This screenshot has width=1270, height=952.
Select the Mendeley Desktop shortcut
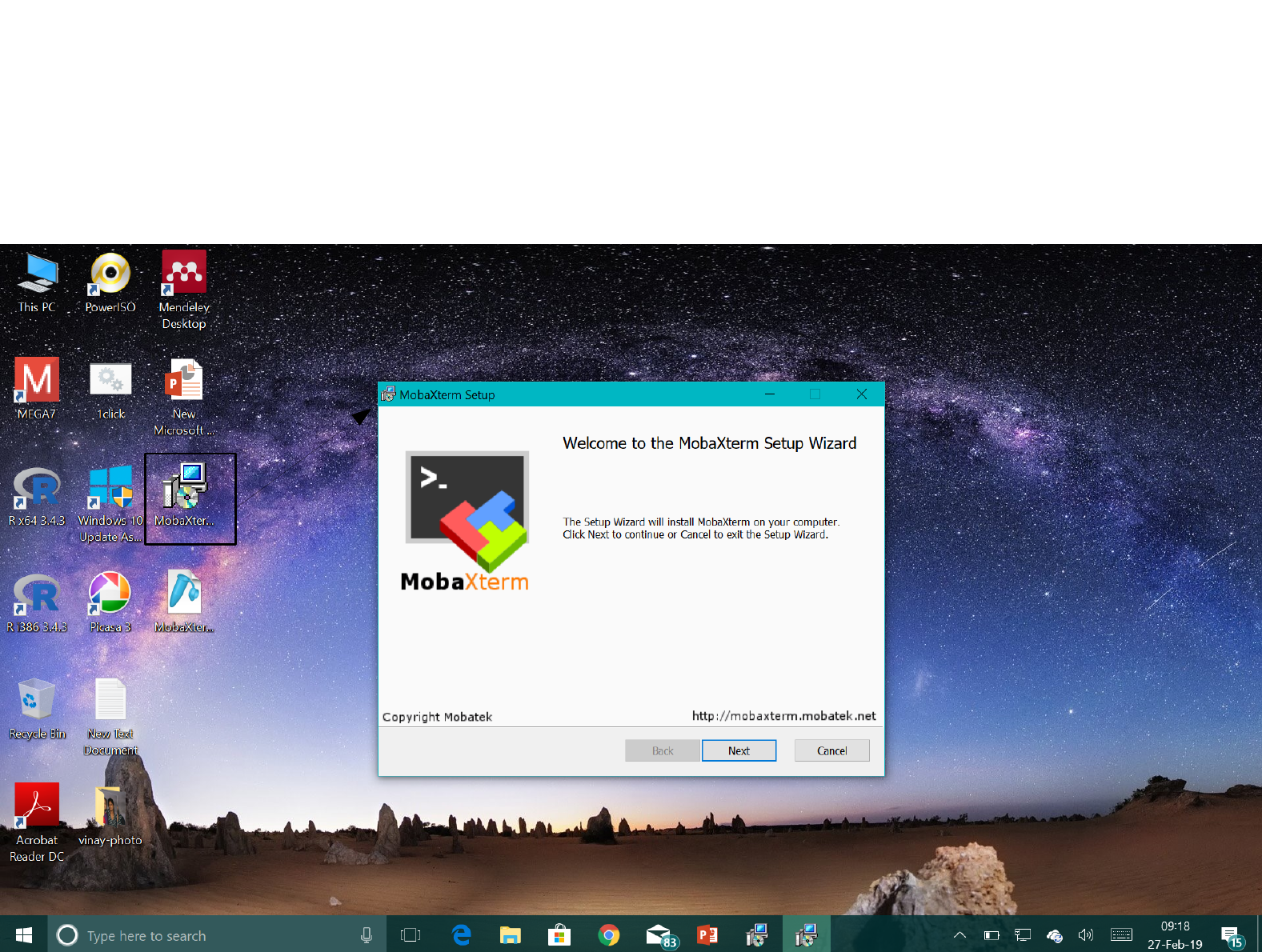pyautogui.click(x=184, y=290)
